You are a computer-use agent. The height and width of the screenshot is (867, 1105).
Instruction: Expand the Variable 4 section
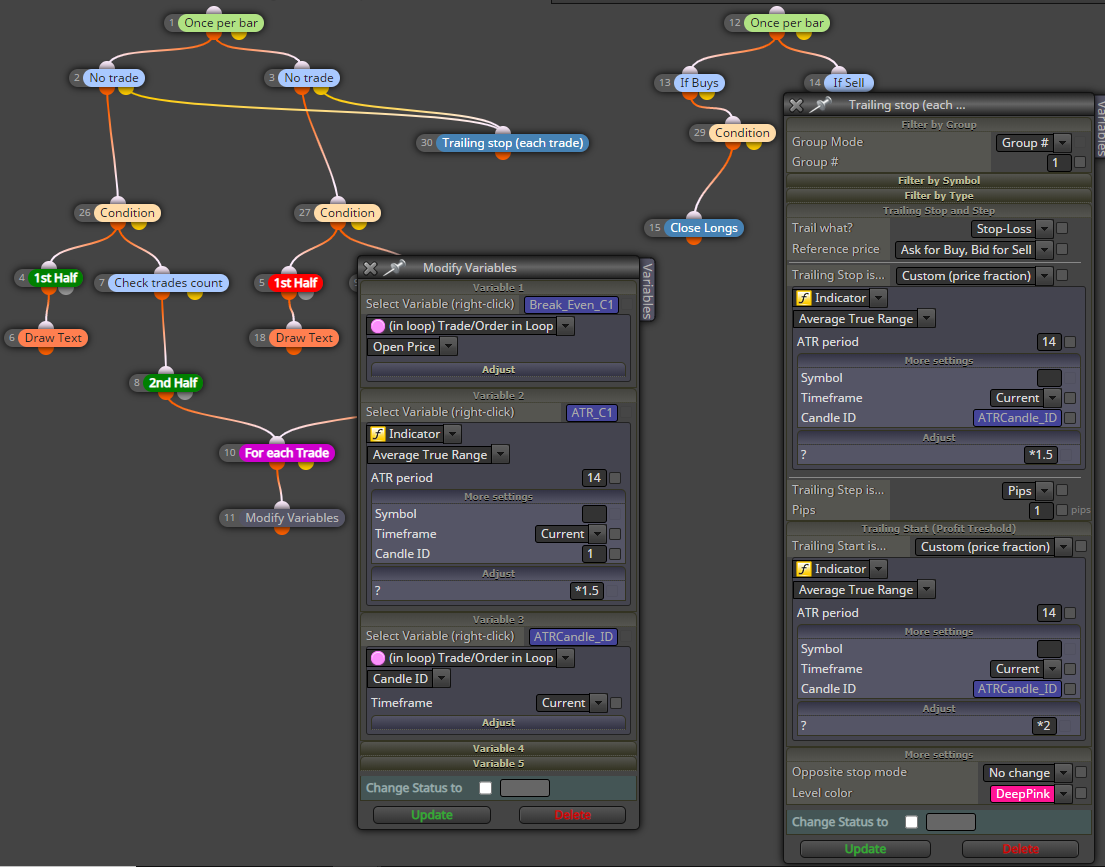click(498, 749)
